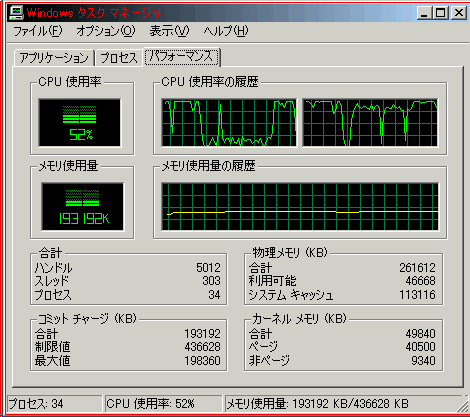Click the handle count value 5012
The image size is (470, 417).
click(x=208, y=268)
